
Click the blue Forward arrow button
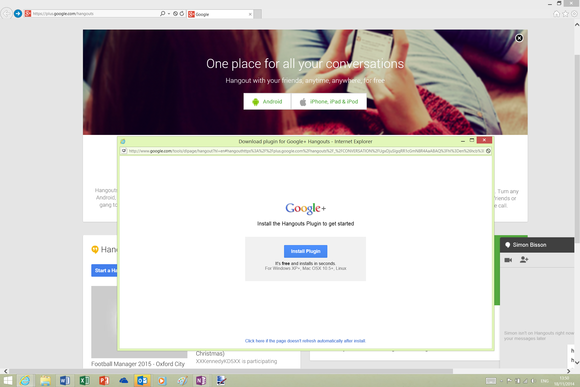pyautogui.click(x=18, y=14)
